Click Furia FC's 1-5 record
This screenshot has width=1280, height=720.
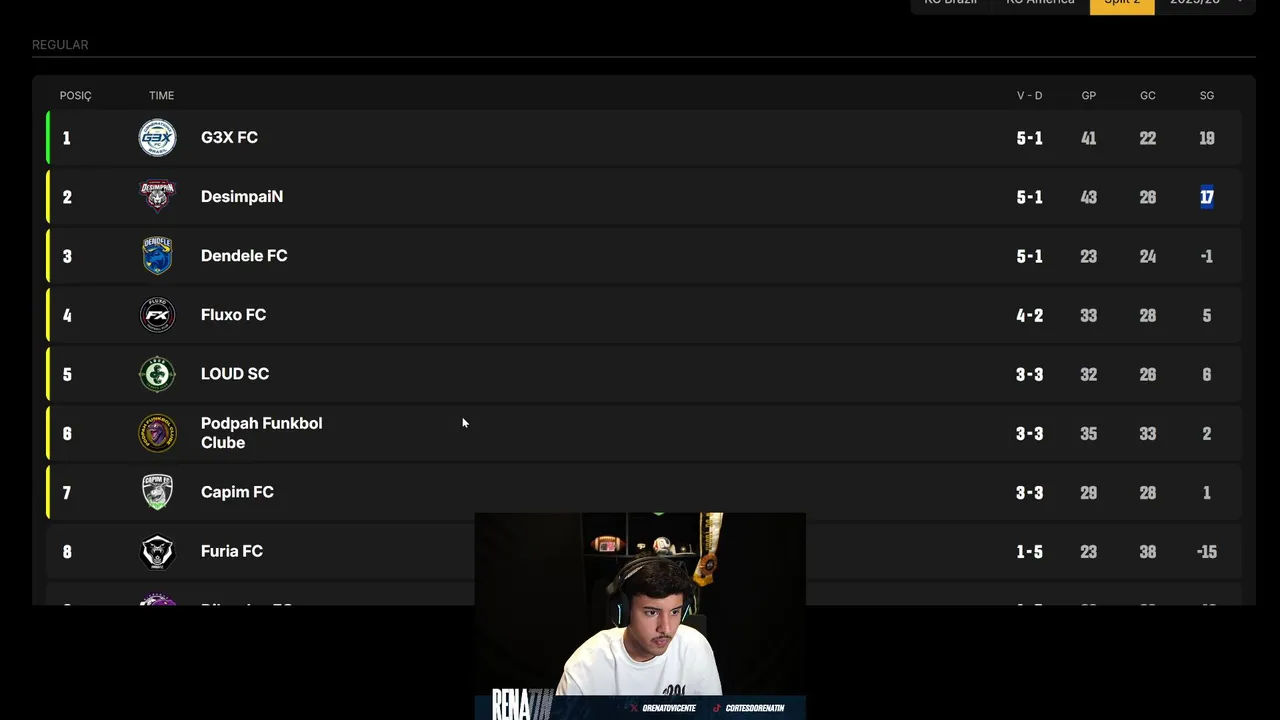click(1030, 551)
